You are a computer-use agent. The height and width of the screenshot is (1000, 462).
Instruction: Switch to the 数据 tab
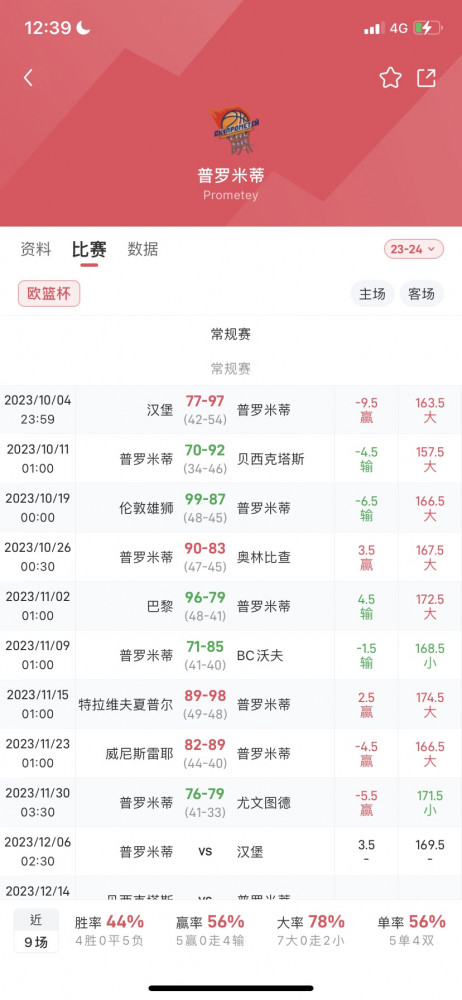pos(143,249)
